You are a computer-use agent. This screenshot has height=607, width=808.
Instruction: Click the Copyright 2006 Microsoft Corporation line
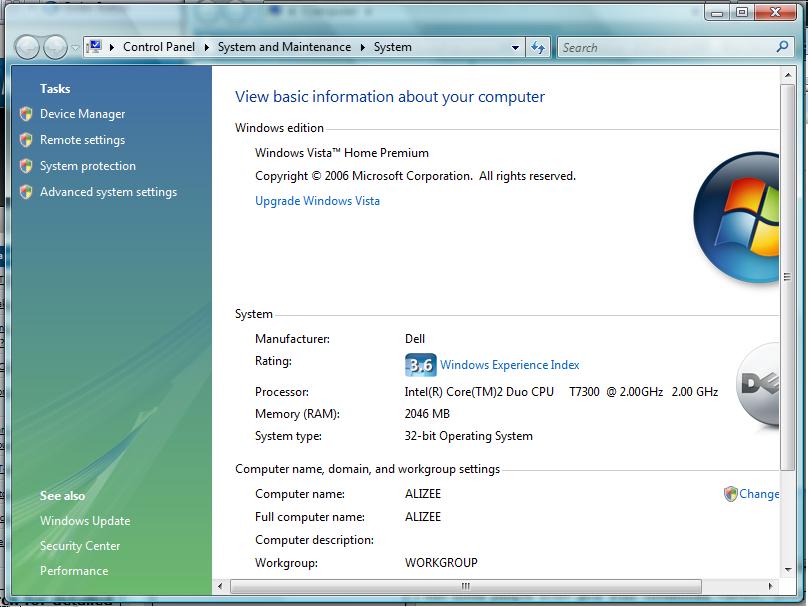tap(415, 176)
